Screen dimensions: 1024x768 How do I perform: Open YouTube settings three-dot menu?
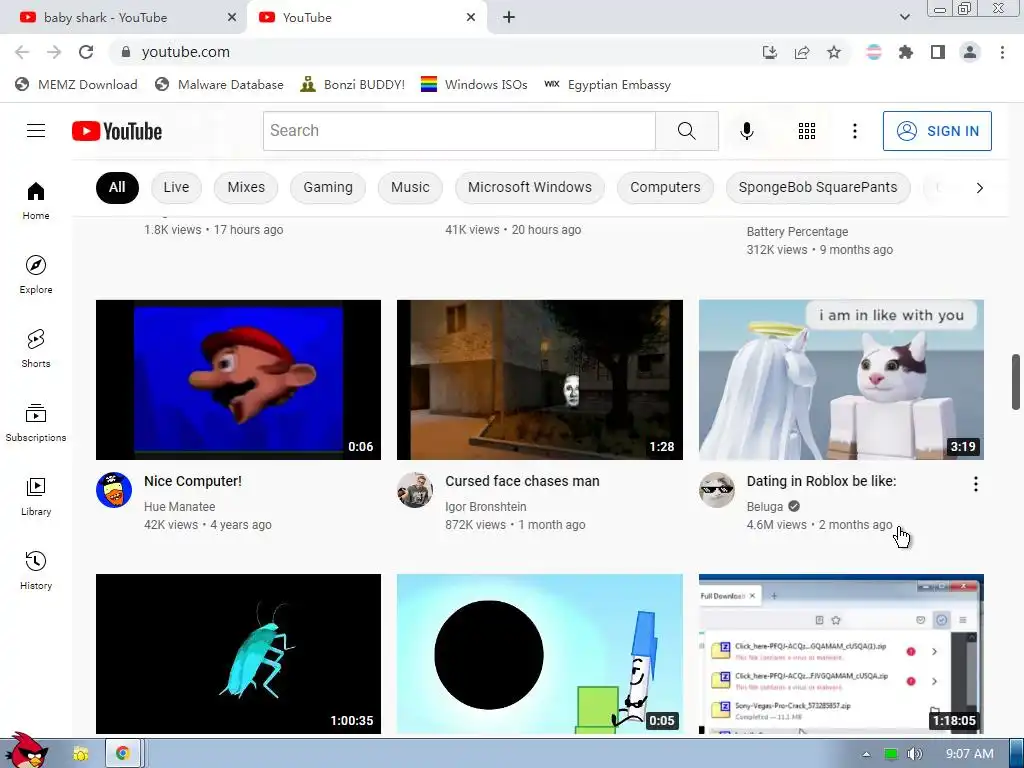(854, 131)
